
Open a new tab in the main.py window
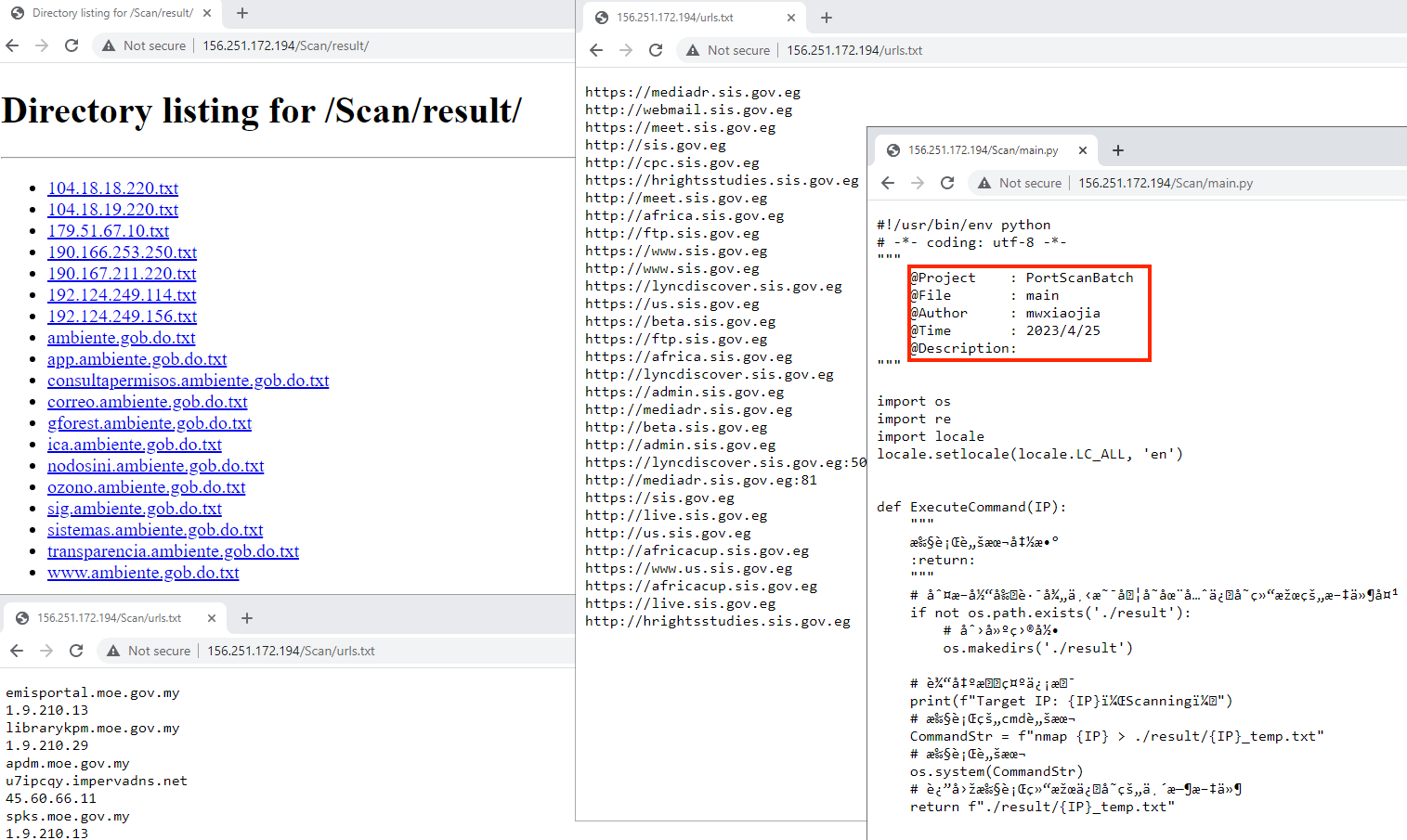tap(1117, 149)
